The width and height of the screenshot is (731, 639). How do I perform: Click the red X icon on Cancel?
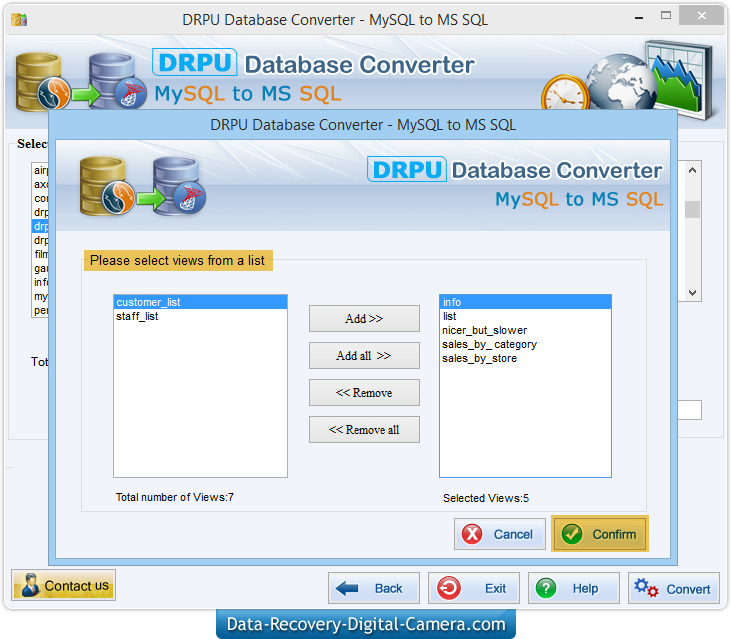(472, 534)
